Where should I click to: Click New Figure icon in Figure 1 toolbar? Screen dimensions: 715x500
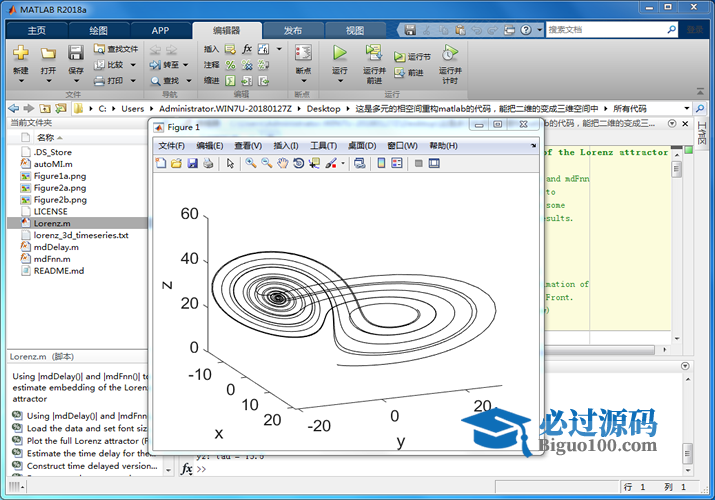pyautogui.click(x=161, y=163)
